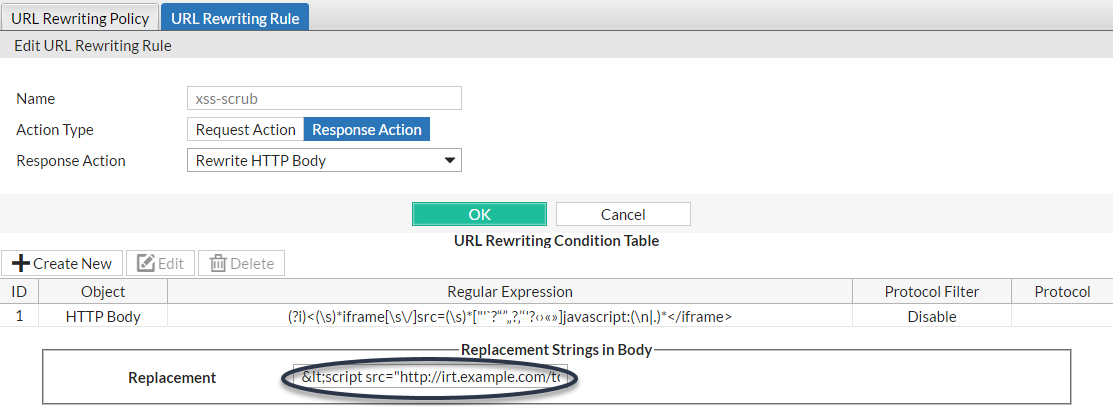Switch to URL Rewriting Policy tab
The image size is (1113, 406).
pos(80,18)
